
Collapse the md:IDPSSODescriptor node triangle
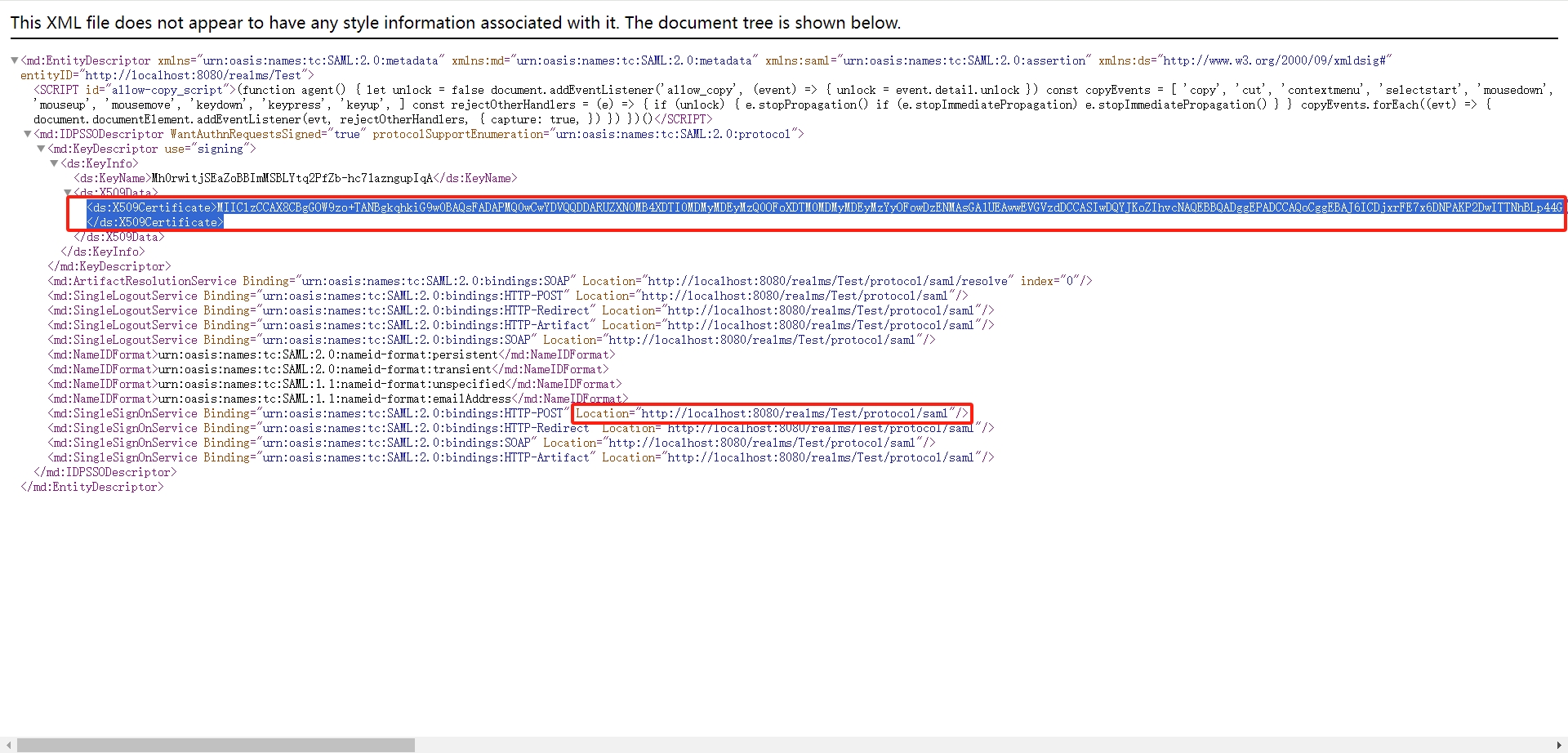[x=27, y=134]
